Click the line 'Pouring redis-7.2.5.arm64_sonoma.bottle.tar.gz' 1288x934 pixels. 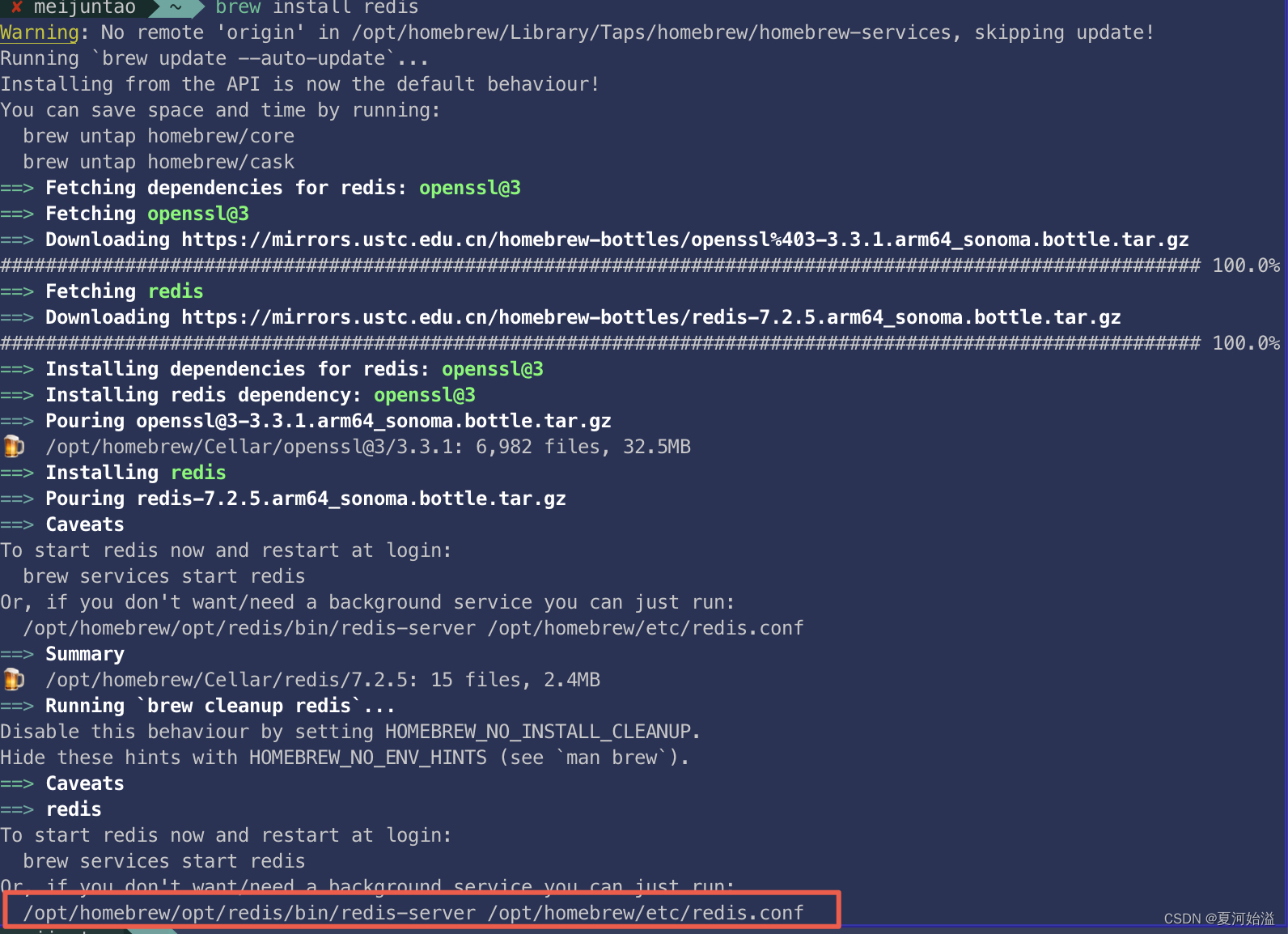tap(306, 499)
